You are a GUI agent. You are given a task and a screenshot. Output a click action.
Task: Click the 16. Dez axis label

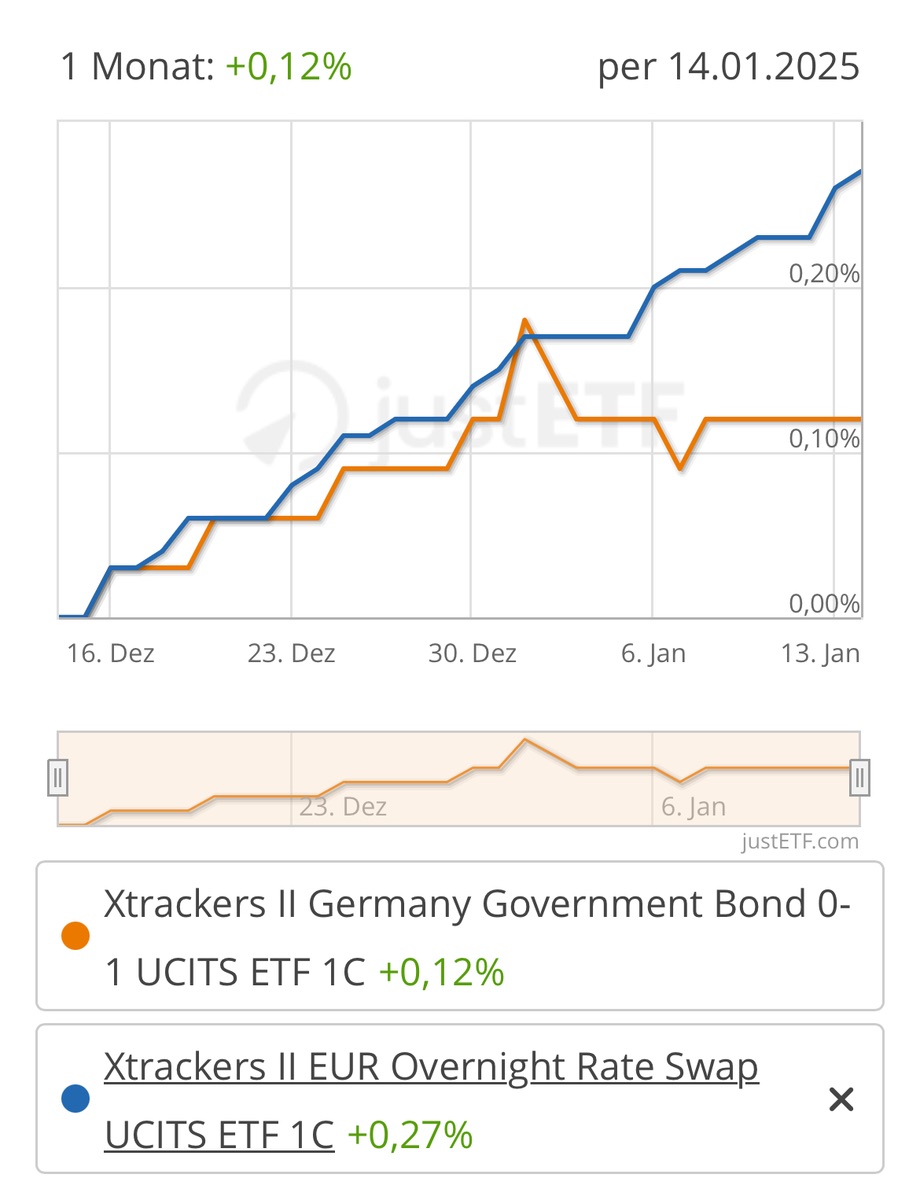point(111,654)
